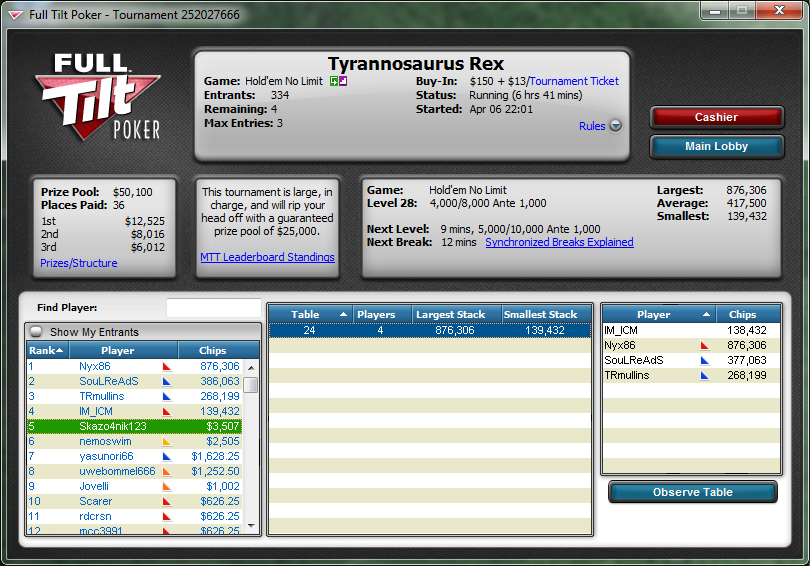Click the entrants list scrollbar thumb

tap(251, 385)
